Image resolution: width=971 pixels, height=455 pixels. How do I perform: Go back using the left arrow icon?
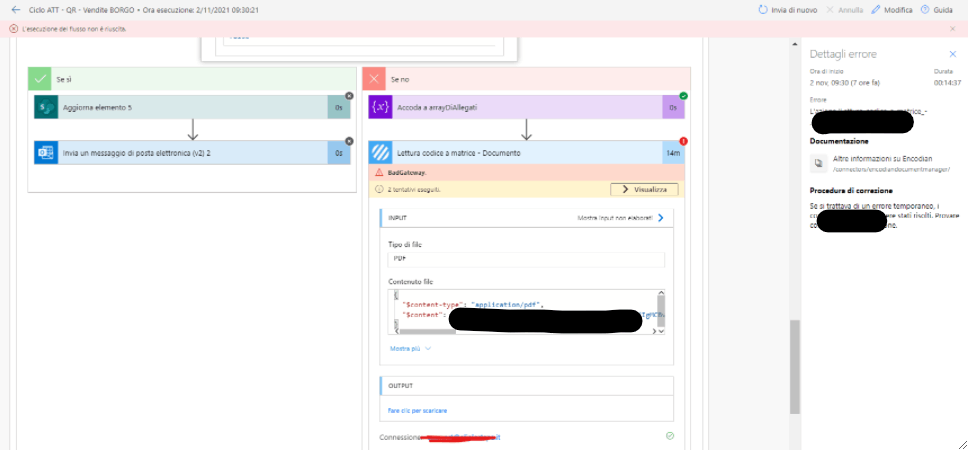(15, 10)
